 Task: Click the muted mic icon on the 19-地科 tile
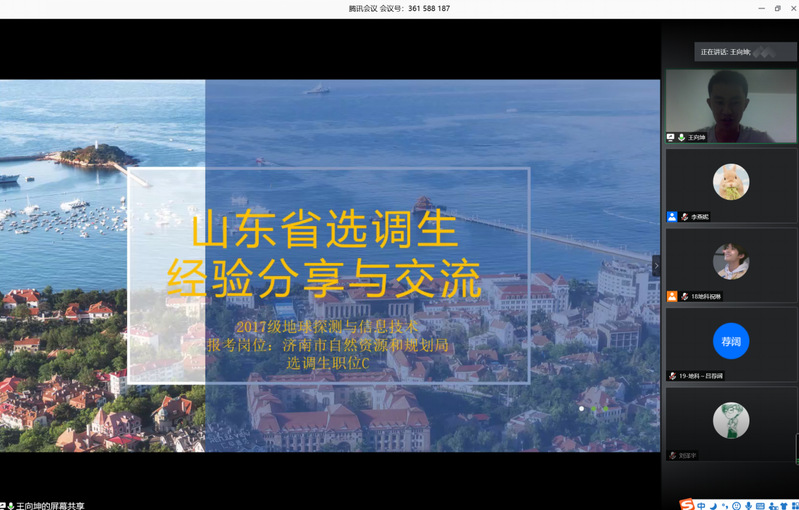[672, 375]
